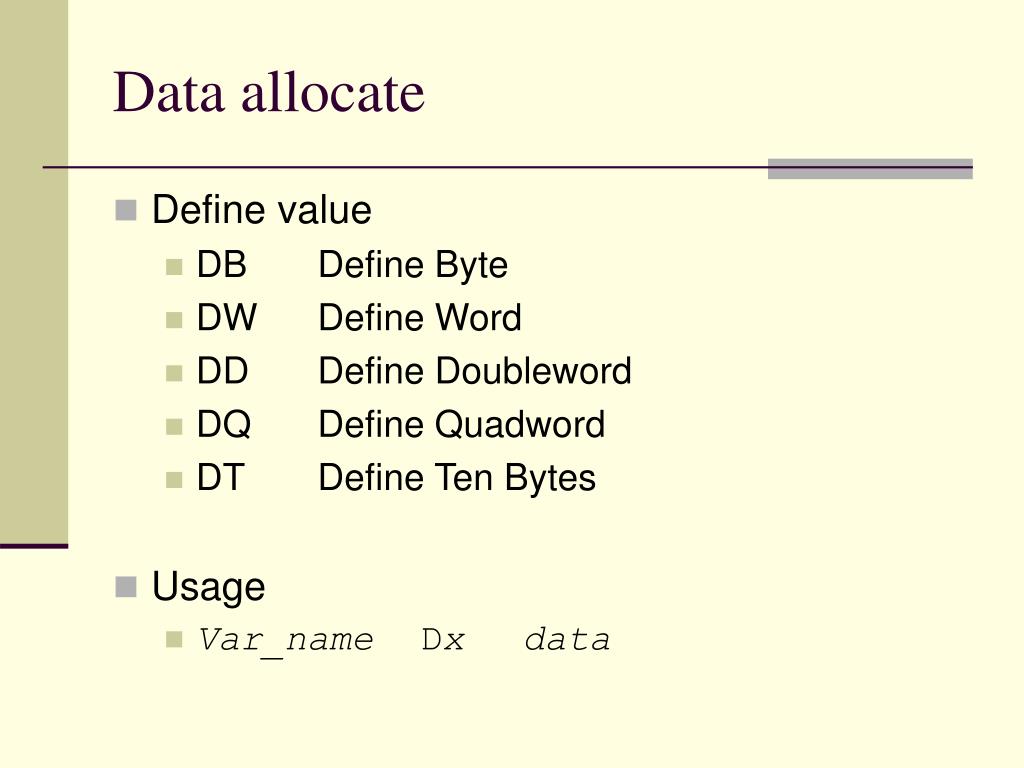Click the italic "Var_name" code text

click(x=285, y=641)
